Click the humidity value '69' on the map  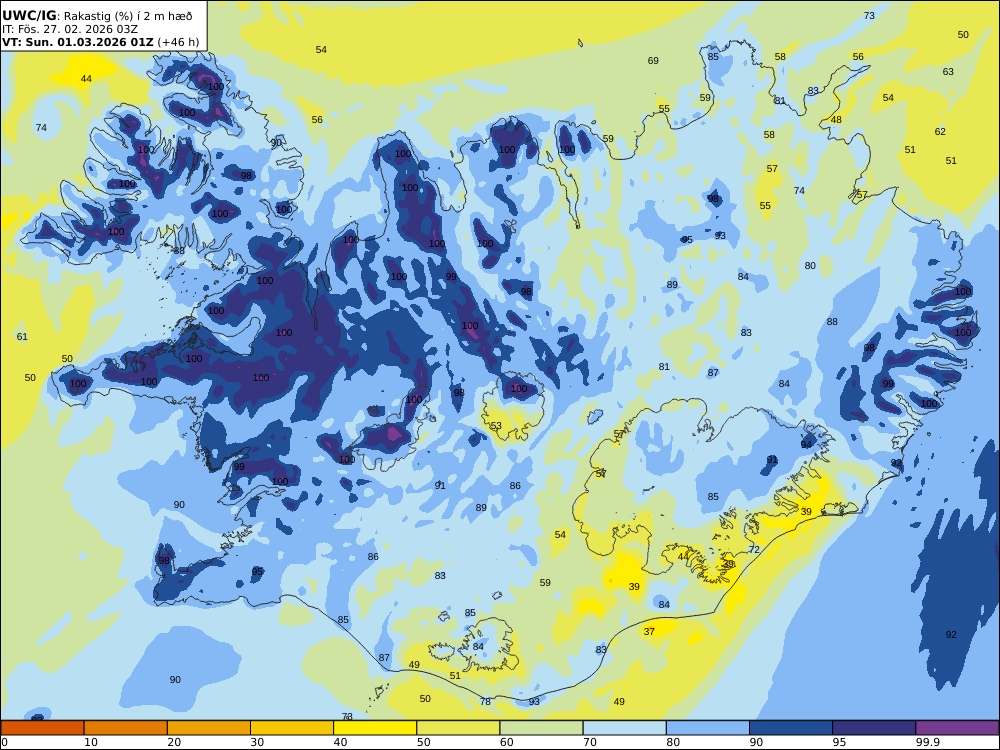click(x=653, y=61)
